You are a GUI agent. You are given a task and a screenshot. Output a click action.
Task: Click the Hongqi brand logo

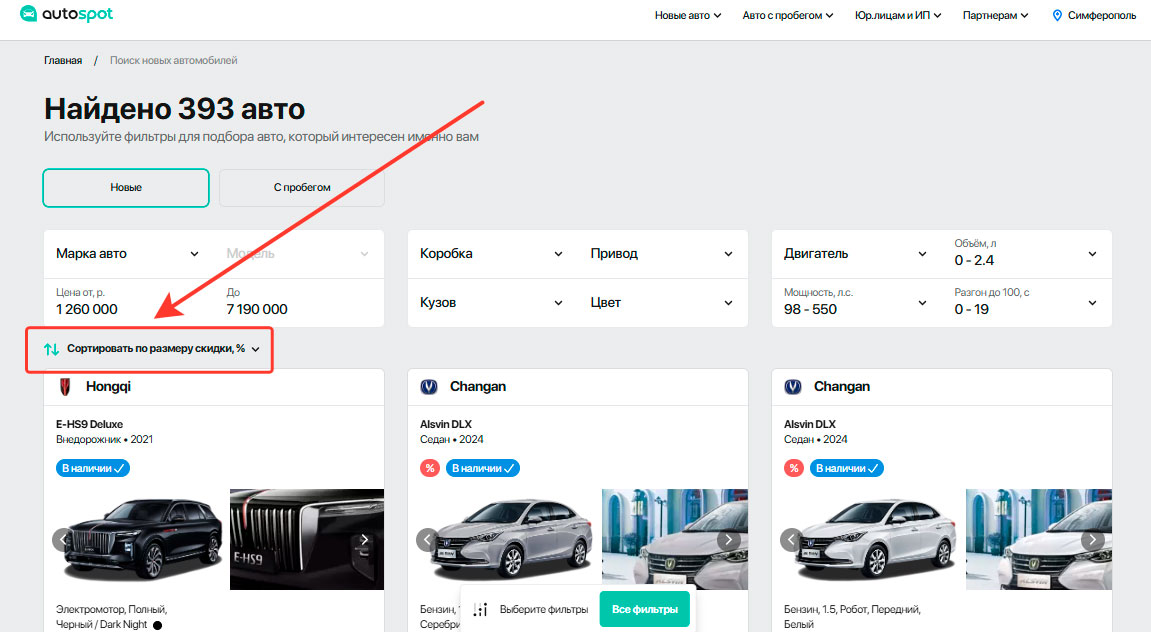[65, 387]
